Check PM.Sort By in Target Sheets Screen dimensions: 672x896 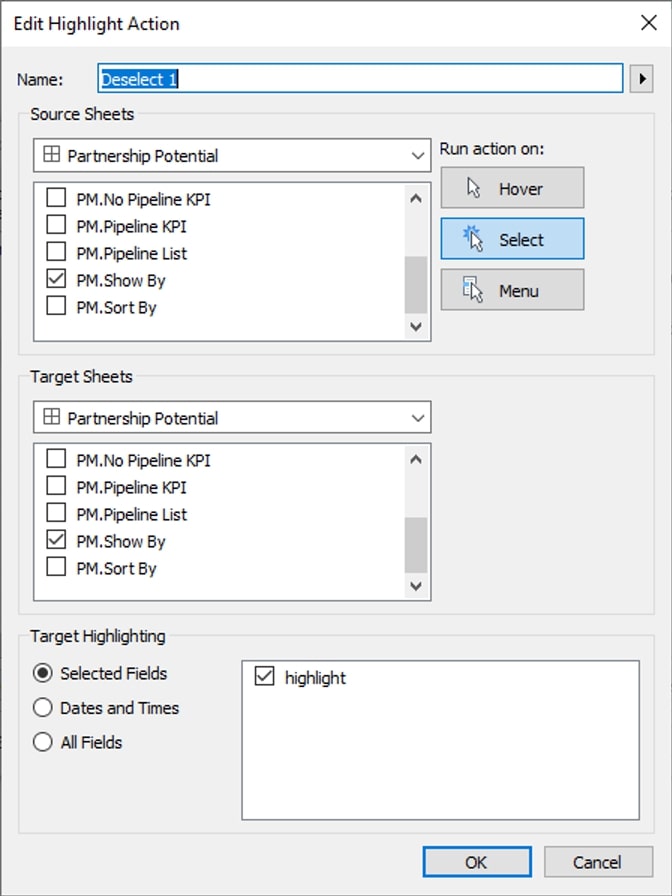pos(56,567)
